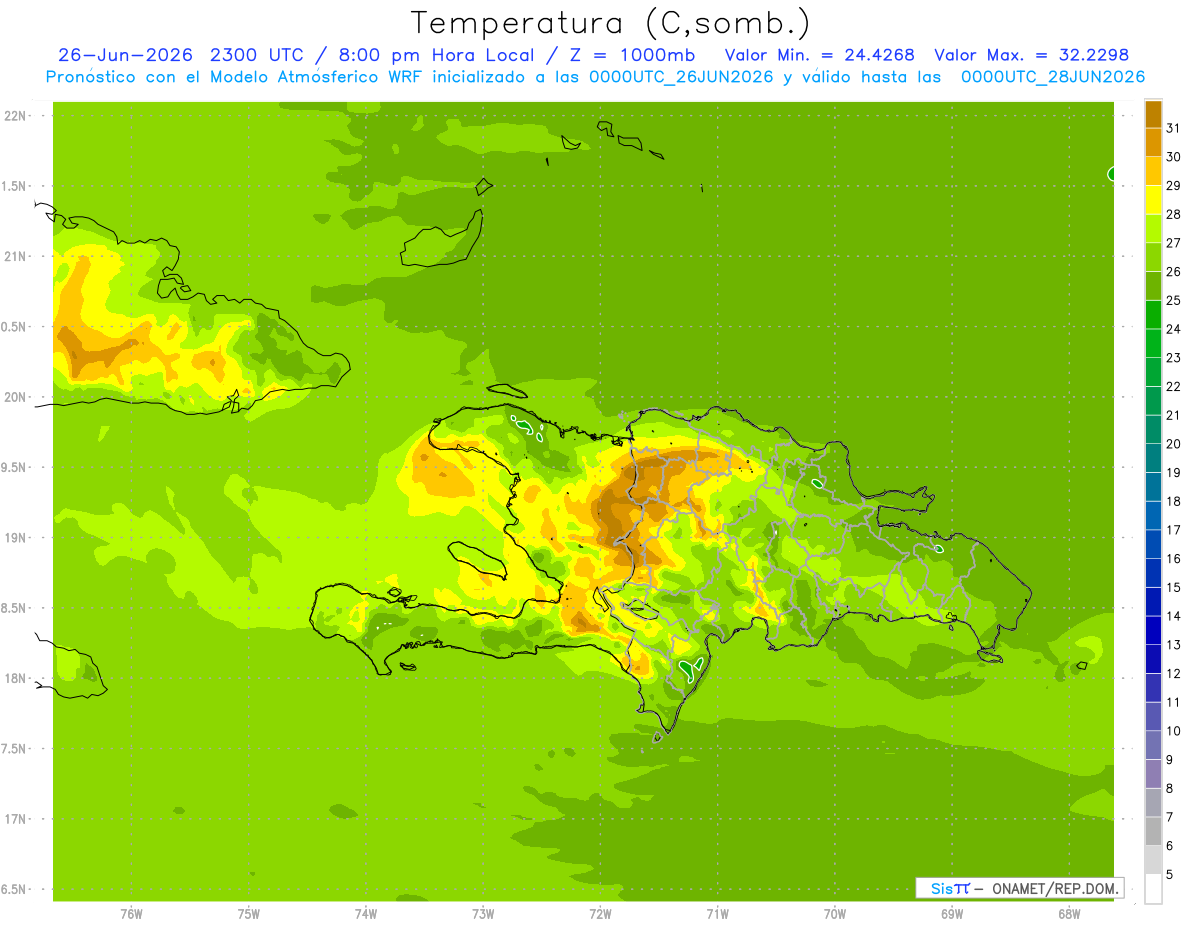Click the green swatch between 26 and 27
Screen dimensions: 1200x927
1153,257
